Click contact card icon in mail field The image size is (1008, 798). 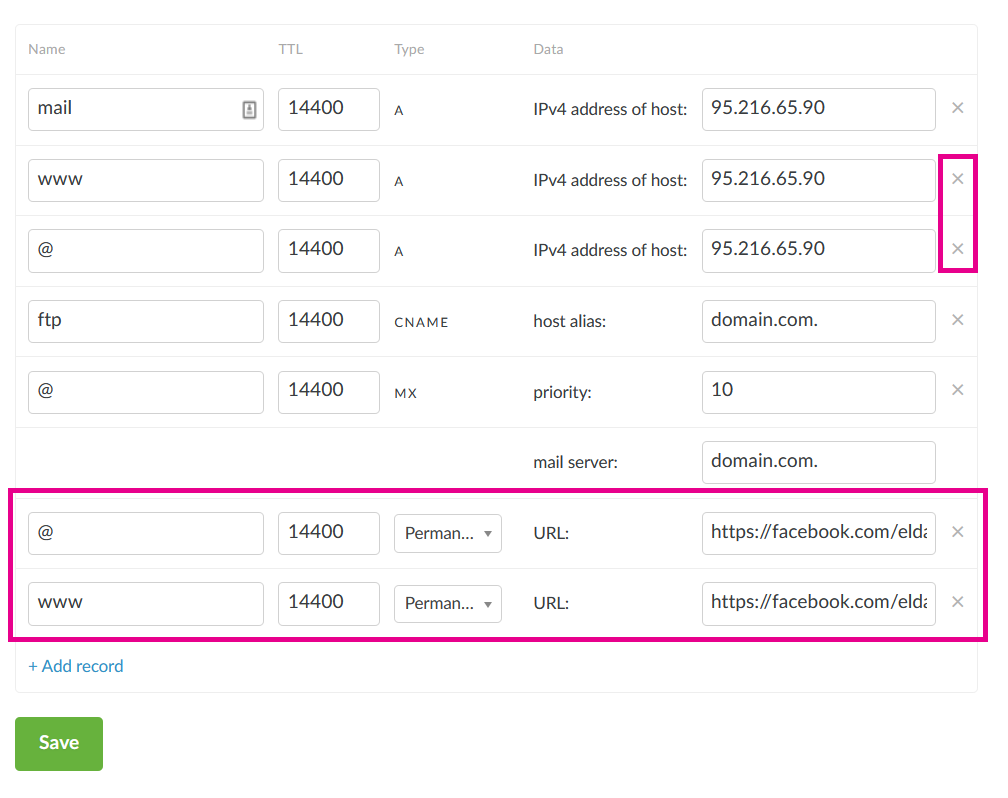coord(249,109)
